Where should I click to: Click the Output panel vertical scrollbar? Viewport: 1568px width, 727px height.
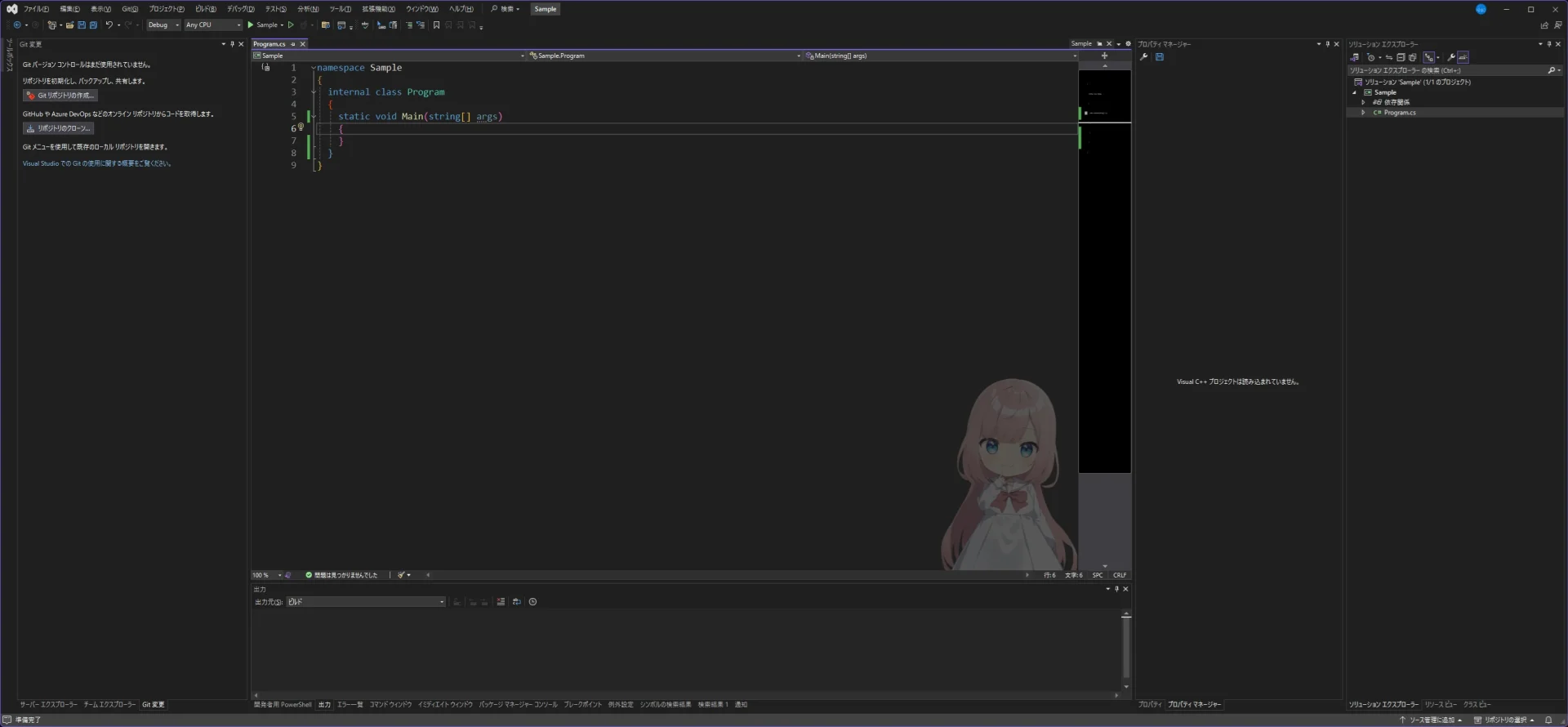click(1126, 650)
